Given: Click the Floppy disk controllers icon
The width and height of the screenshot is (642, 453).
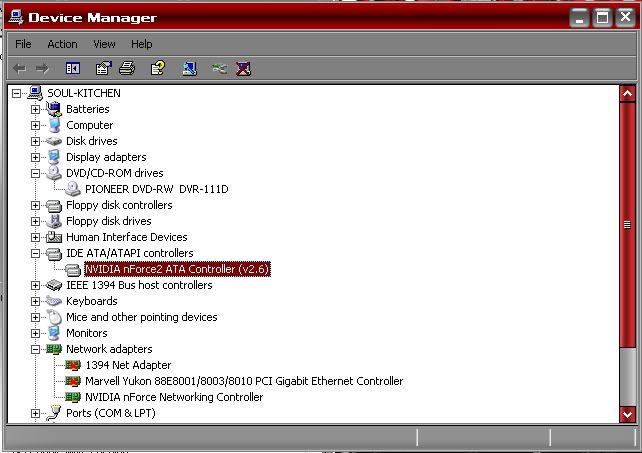Looking at the screenshot, I should (x=54, y=206).
